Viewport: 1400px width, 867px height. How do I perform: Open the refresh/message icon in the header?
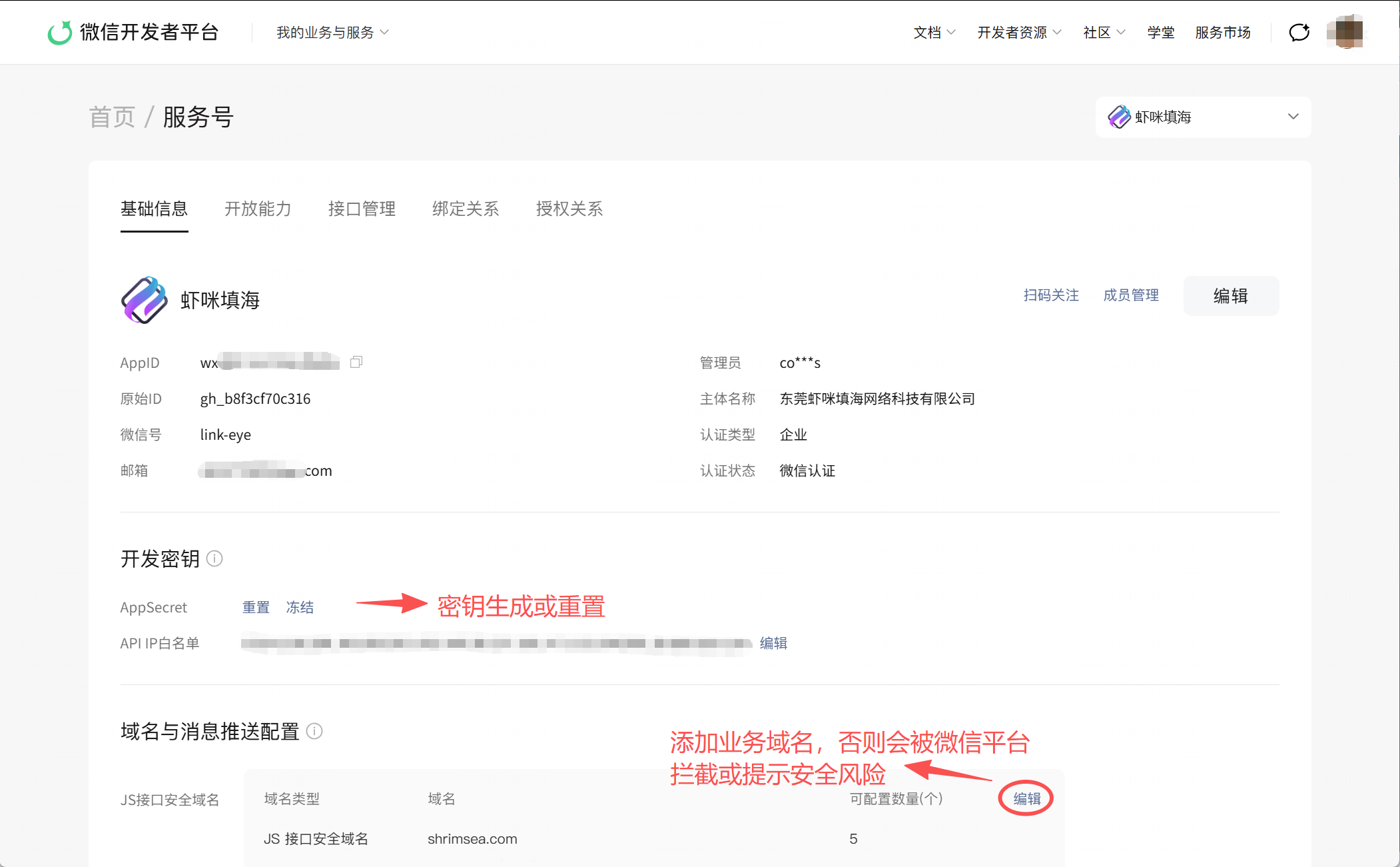(x=1299, y=32)
